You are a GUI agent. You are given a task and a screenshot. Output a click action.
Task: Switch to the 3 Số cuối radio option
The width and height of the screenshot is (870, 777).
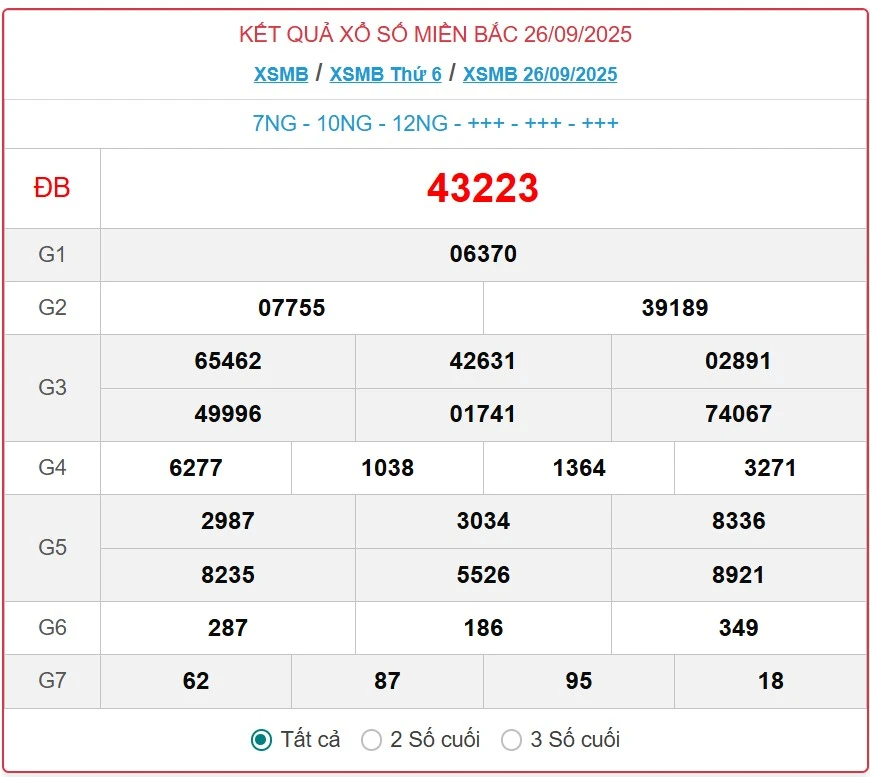pos(512,740)
